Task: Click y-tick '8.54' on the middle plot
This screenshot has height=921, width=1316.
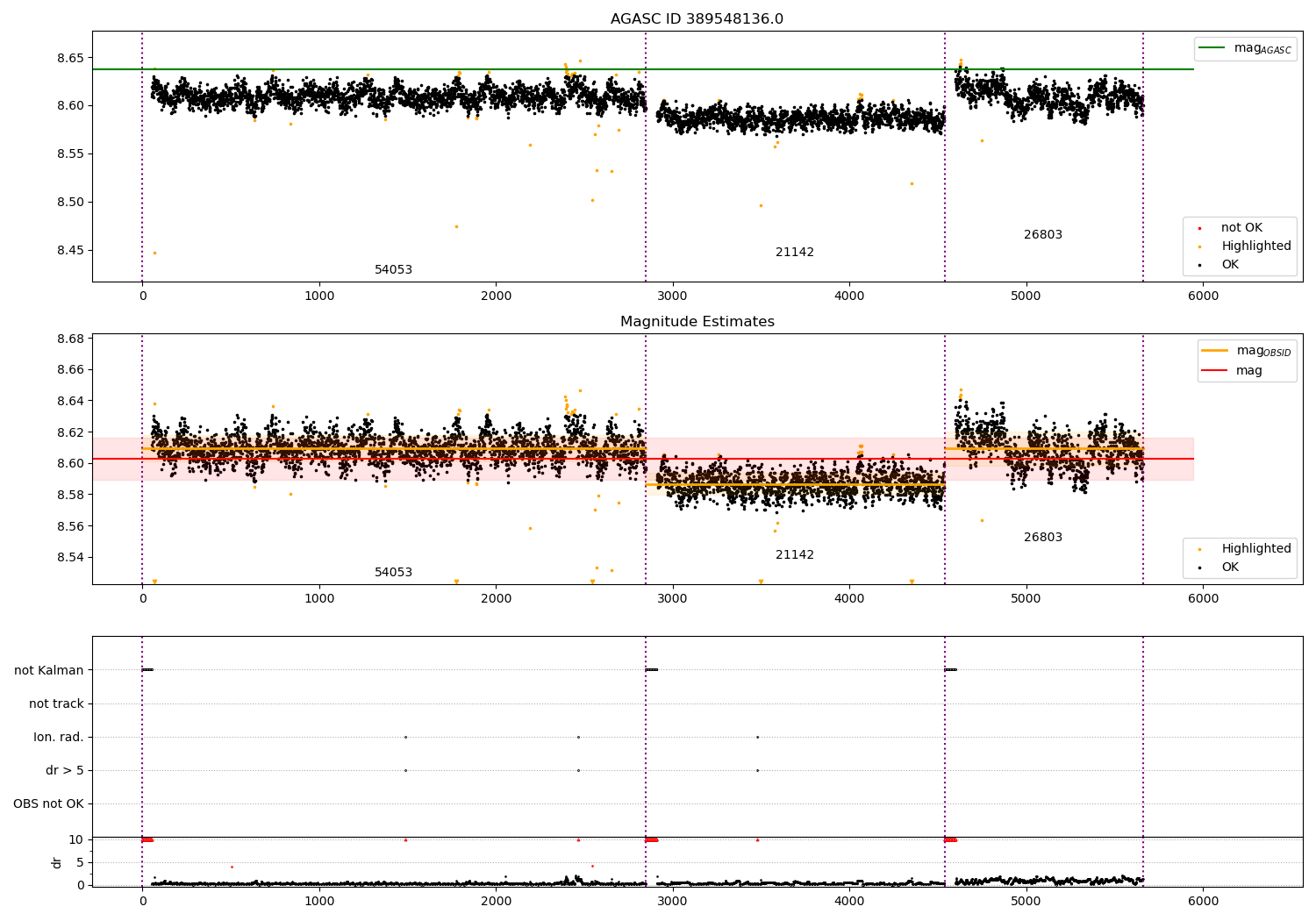Action: click(70, 558)
